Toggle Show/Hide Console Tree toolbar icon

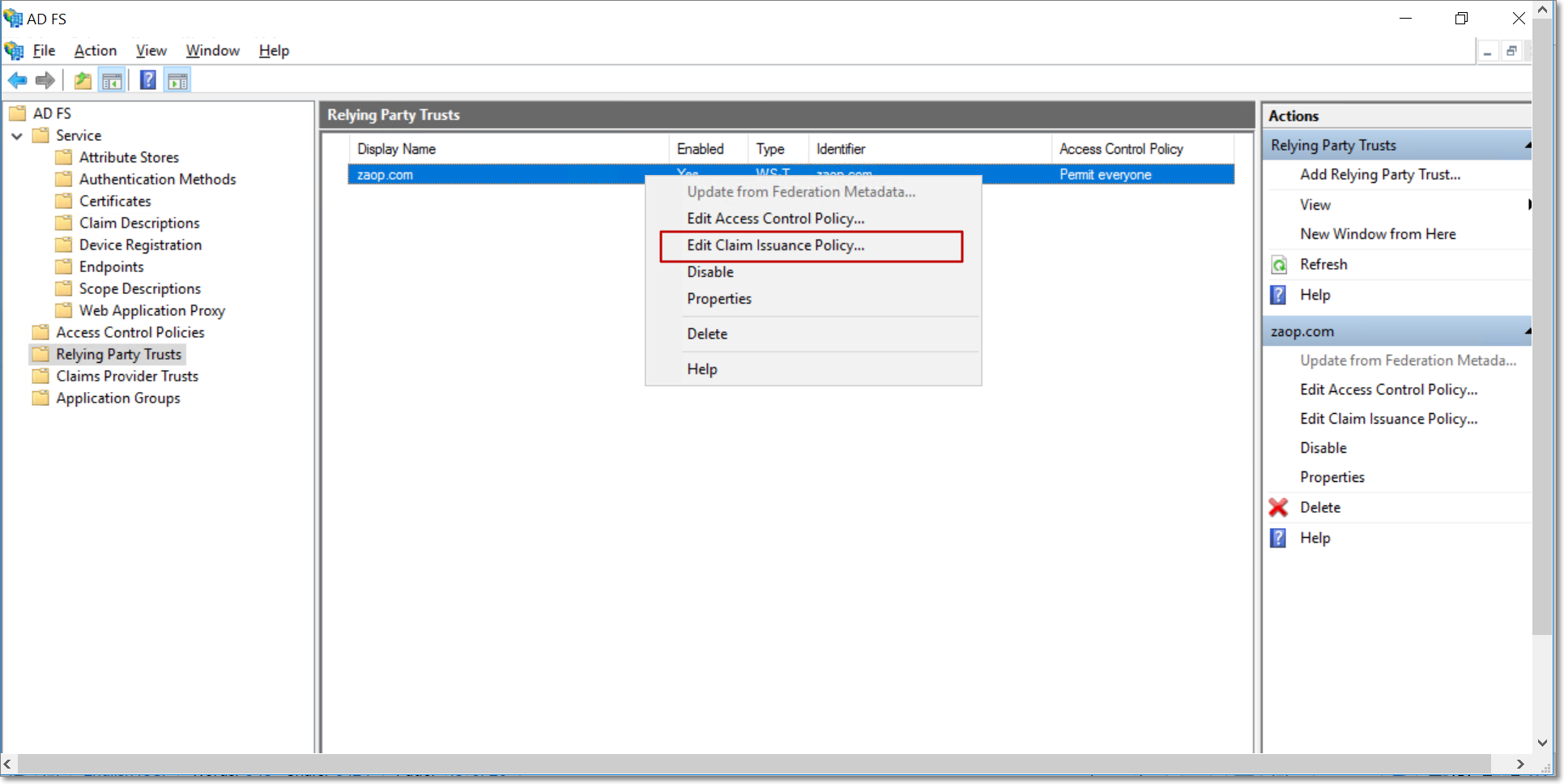112,80
